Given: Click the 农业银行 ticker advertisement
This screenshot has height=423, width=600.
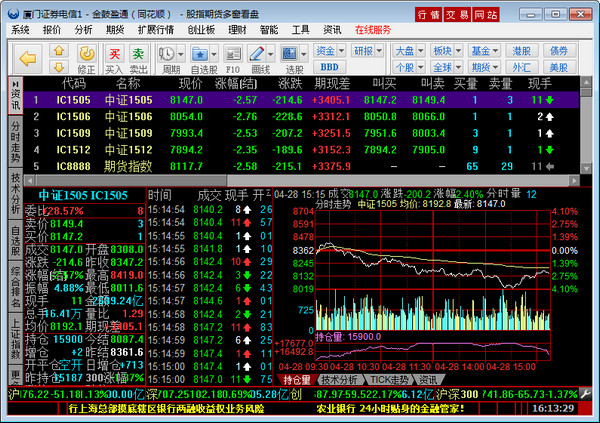Looking at the screenshot, I should point(390,409).
